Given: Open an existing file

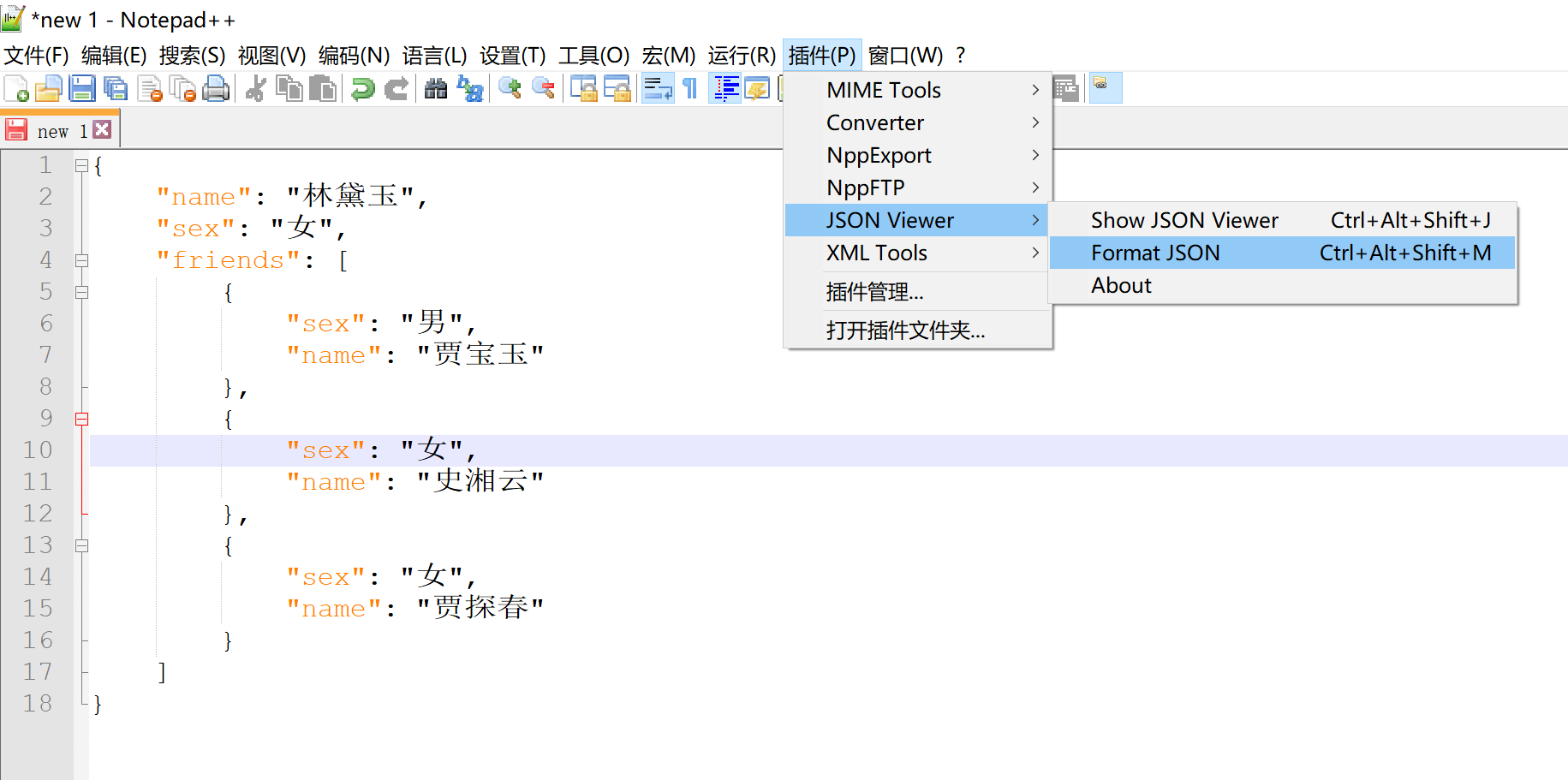Looking at the screenshot, I should (x=48, y=88).
